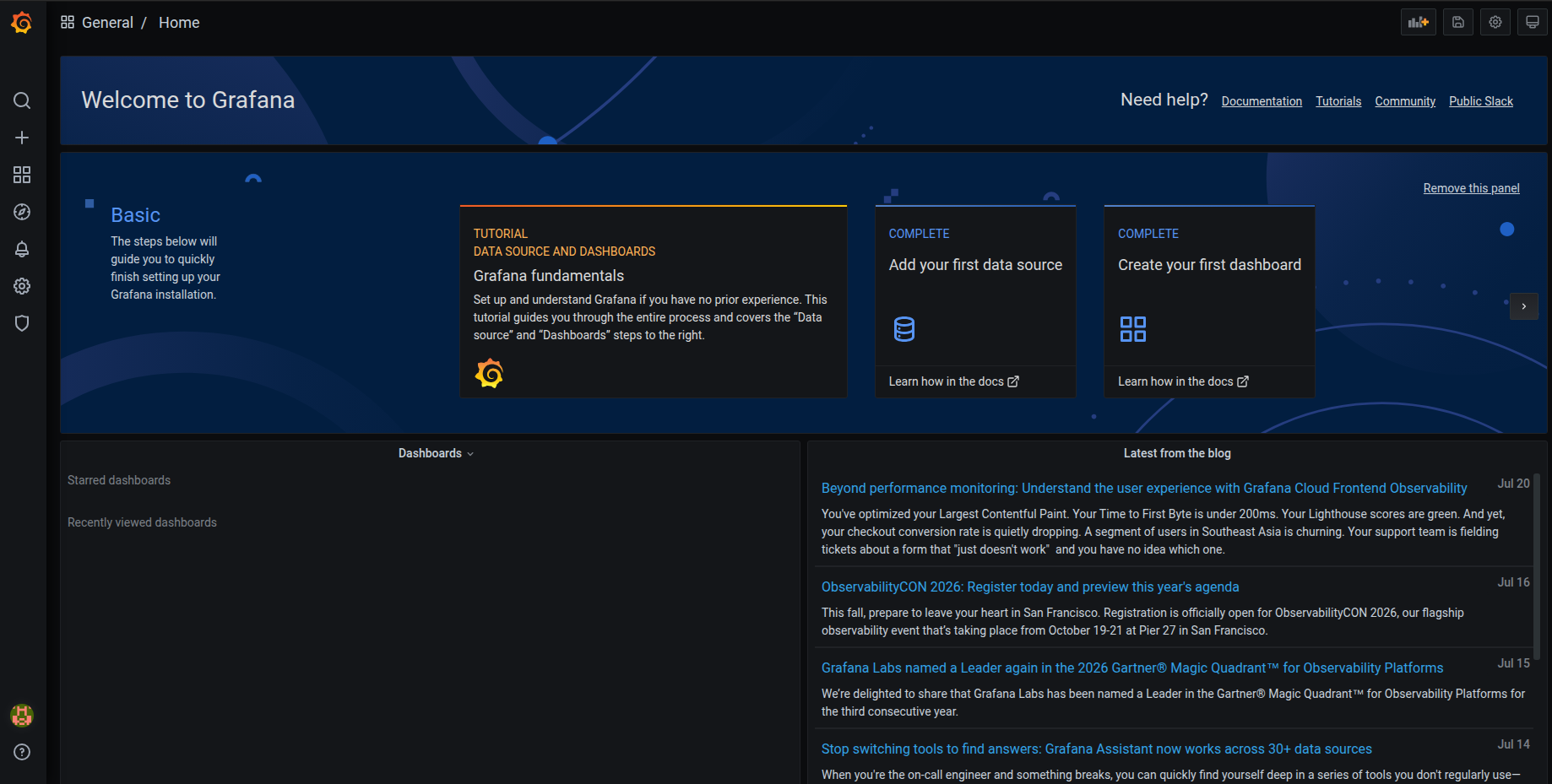The width and height of the screenshot is (1552, 784).
Task: Open the Community link
Action: (1405, 101)
